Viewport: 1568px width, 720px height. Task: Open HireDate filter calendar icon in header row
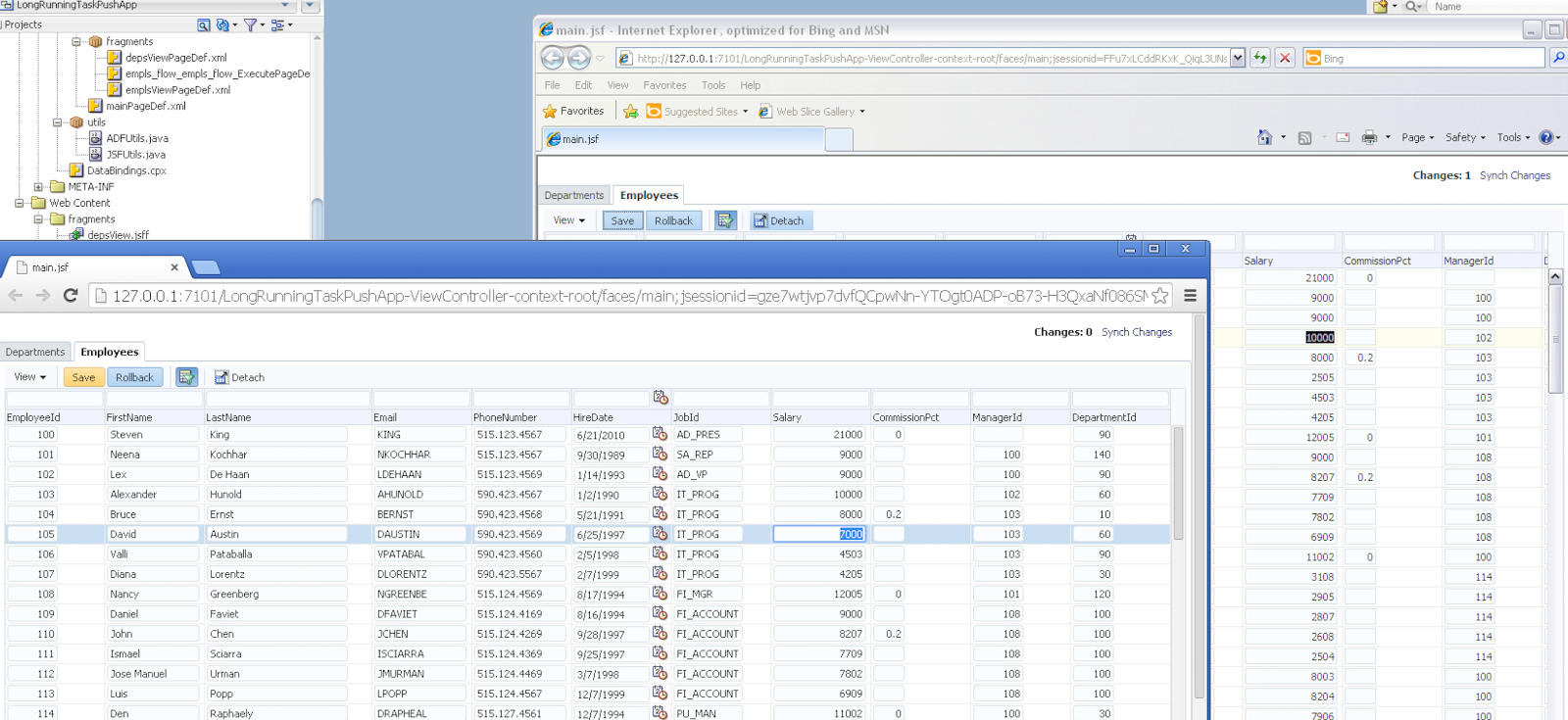coord(661,397)
